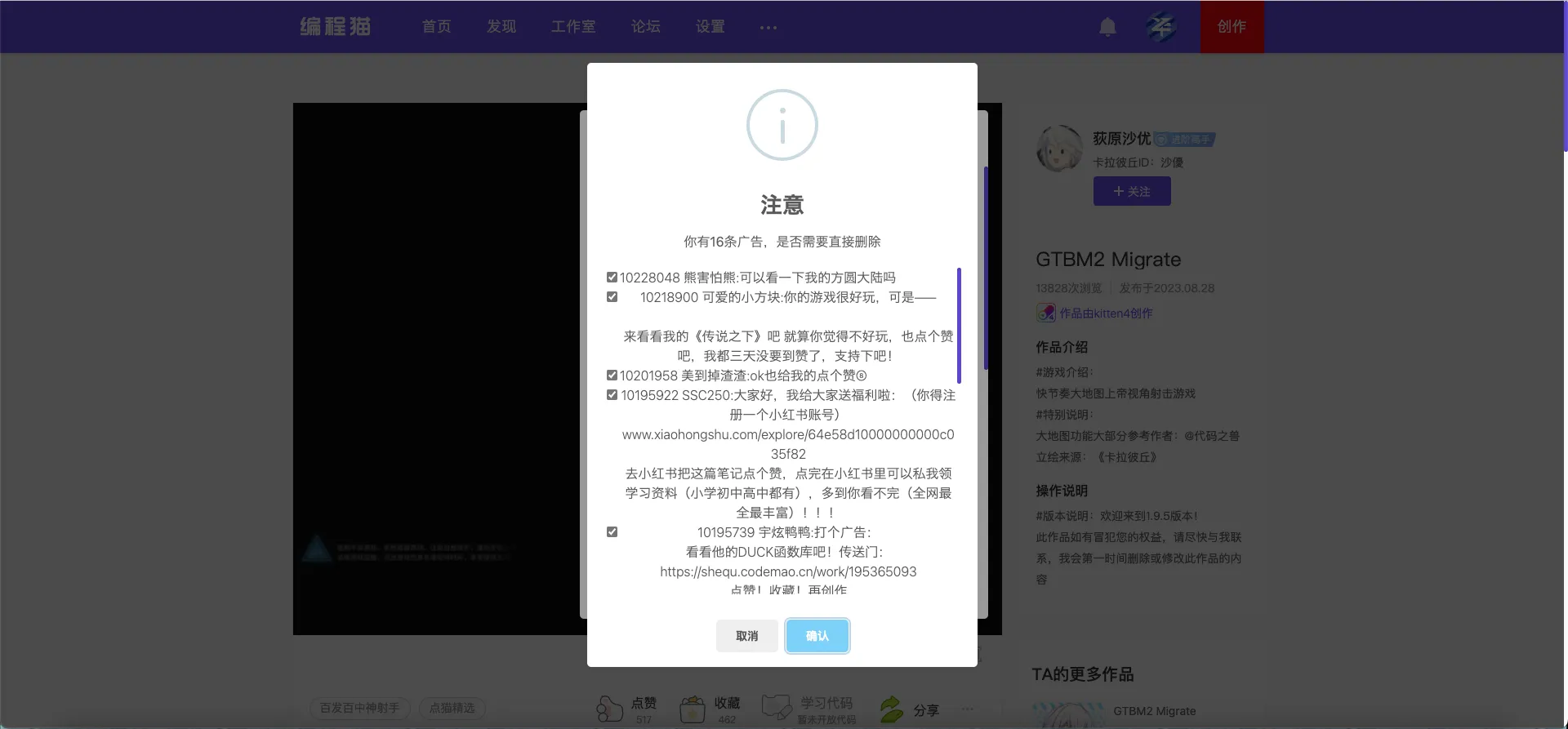Screen dimensions: 1568x729
Task: Click the ad list scrollbar in dialog
Action: coord(959,326)
